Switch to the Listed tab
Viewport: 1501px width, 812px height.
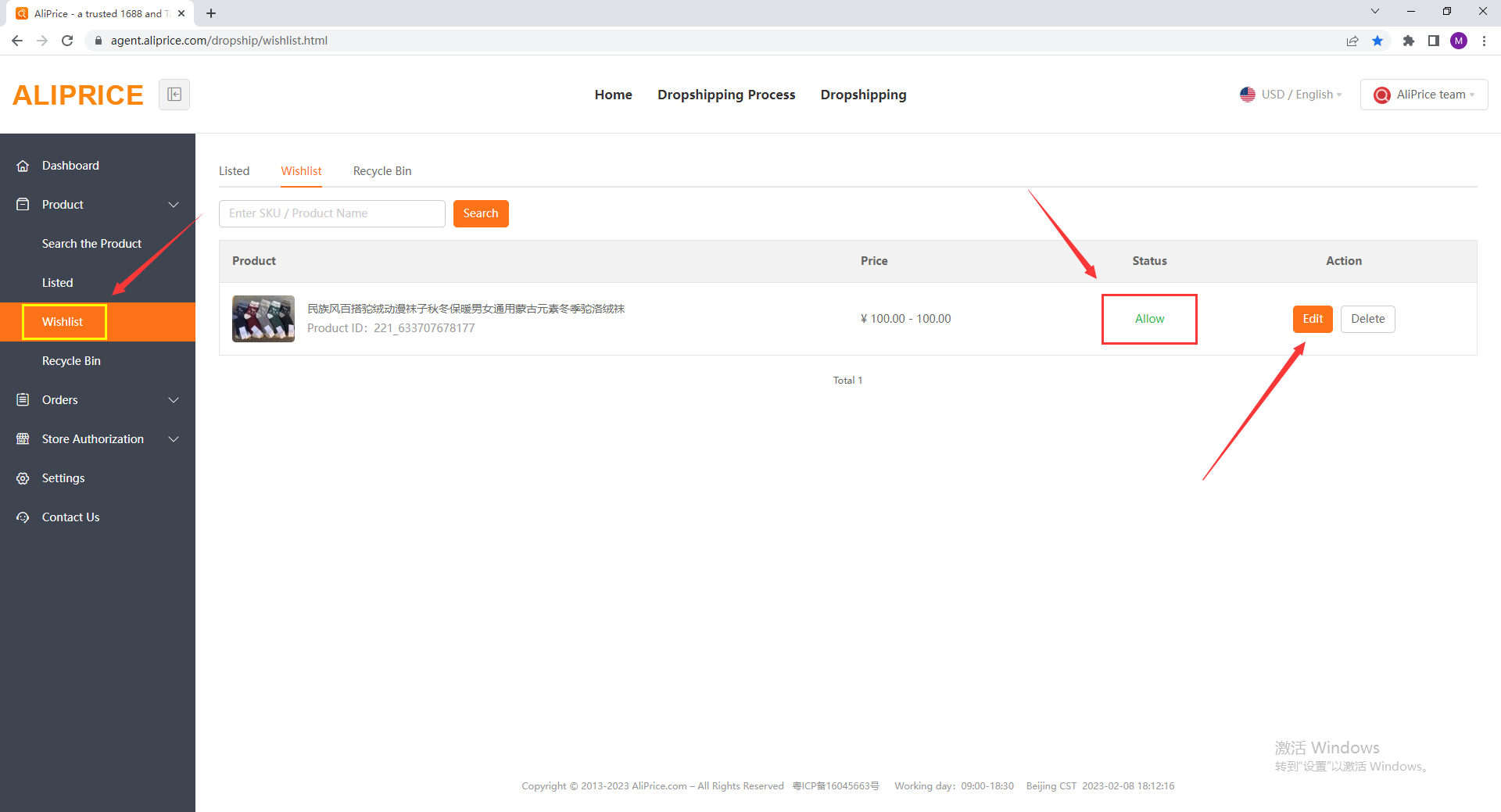click(235, 171)
